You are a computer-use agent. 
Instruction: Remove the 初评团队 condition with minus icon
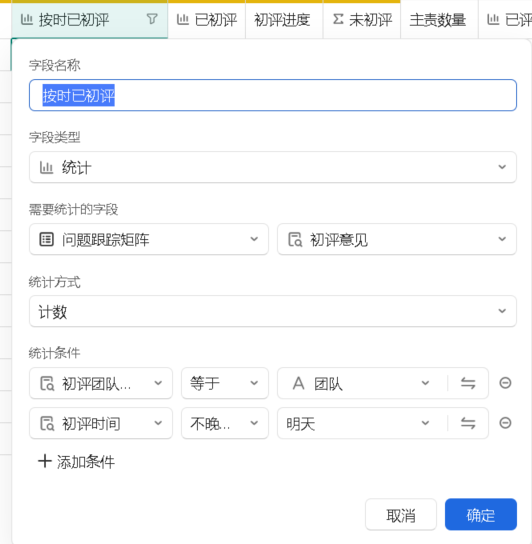point(505,383)
